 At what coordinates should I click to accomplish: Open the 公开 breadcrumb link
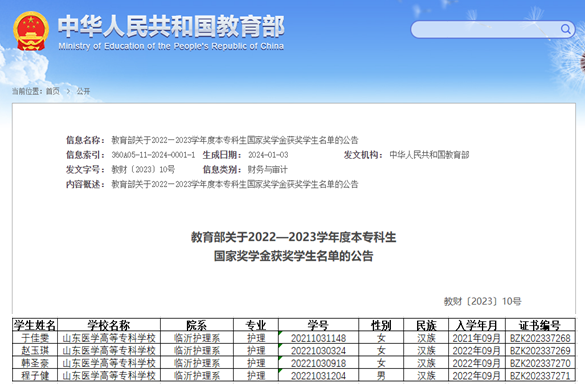coord(83,91)
